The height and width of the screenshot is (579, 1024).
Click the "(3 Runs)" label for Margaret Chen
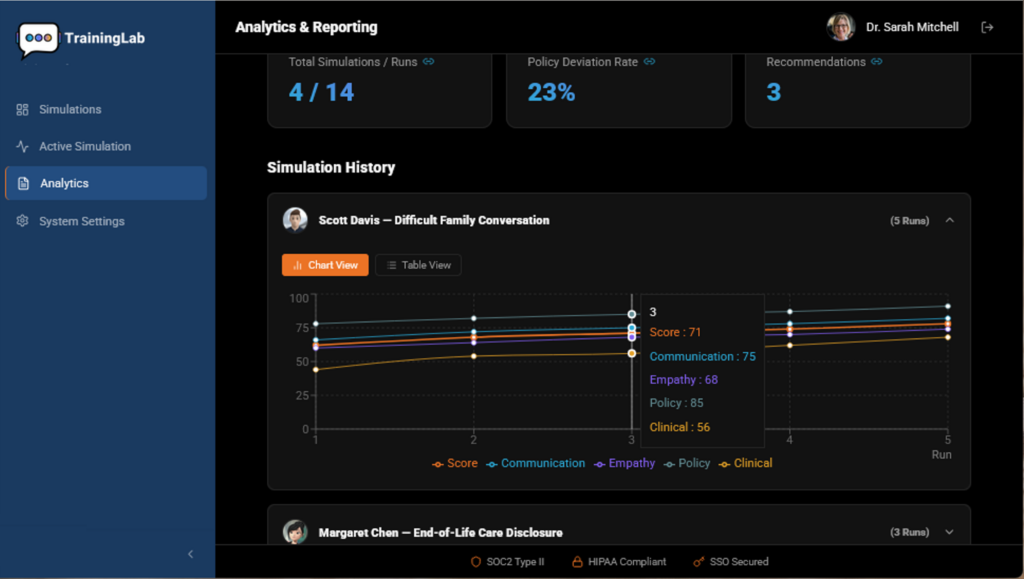tap(910, 532)
